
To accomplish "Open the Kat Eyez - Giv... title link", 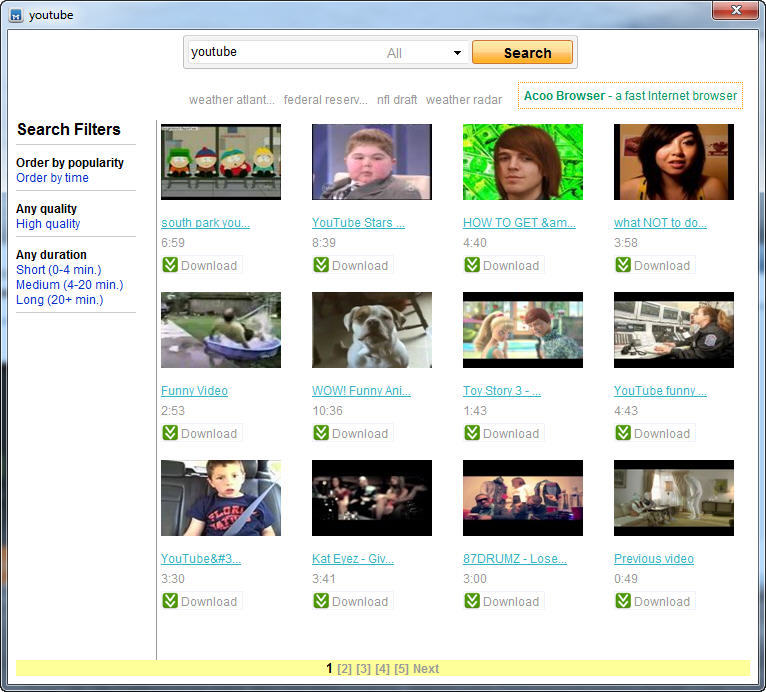I will pos(353,559).
